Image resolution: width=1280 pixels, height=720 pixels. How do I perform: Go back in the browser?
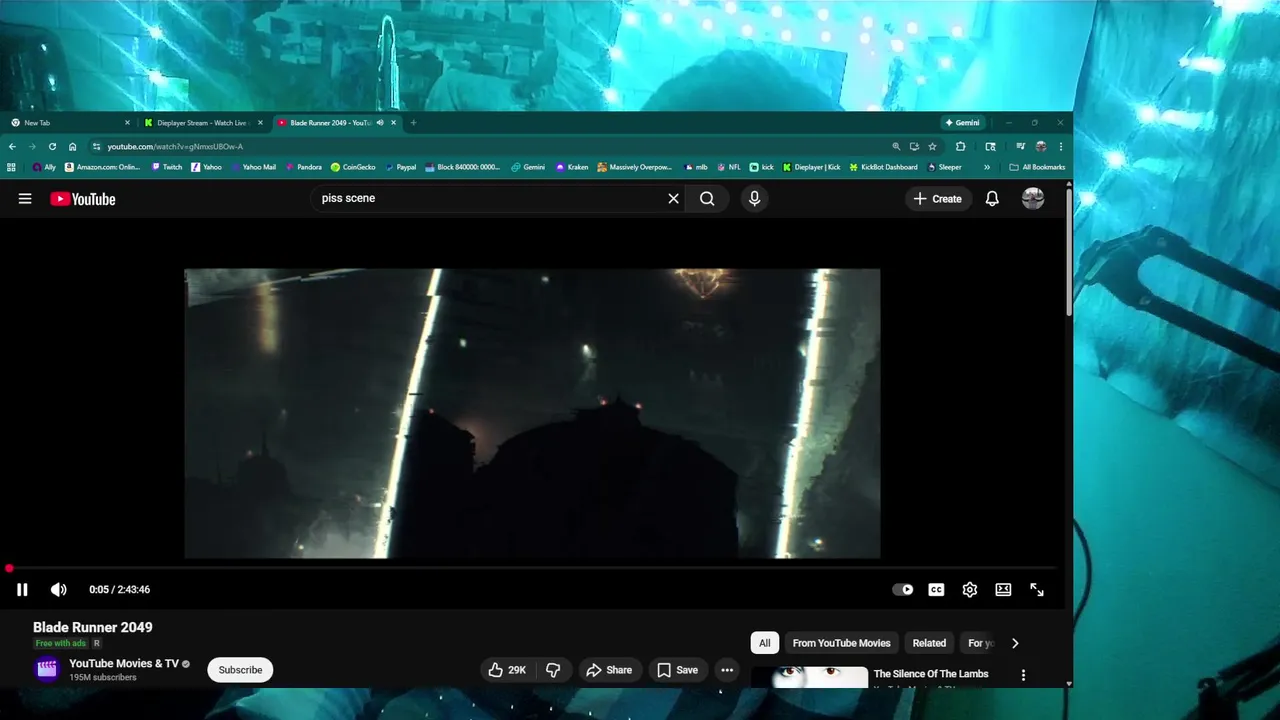12,147
